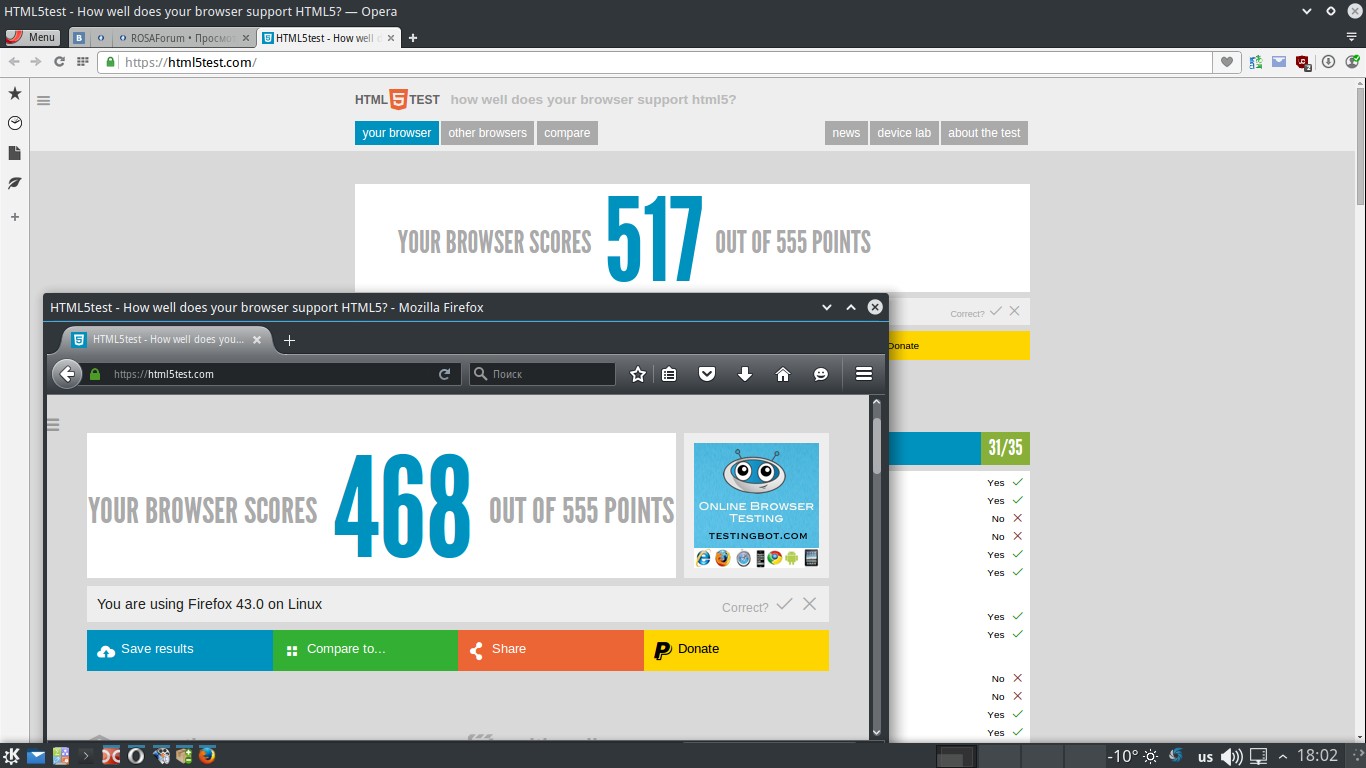The width and height of the screenshot is (1366, 768).
Task: Open the uBlock extension icon in Opera
Action: [1303, 62]
